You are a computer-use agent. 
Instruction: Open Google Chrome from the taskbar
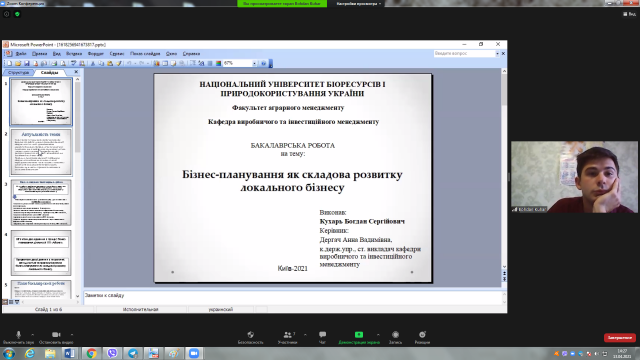click(91, 353)
